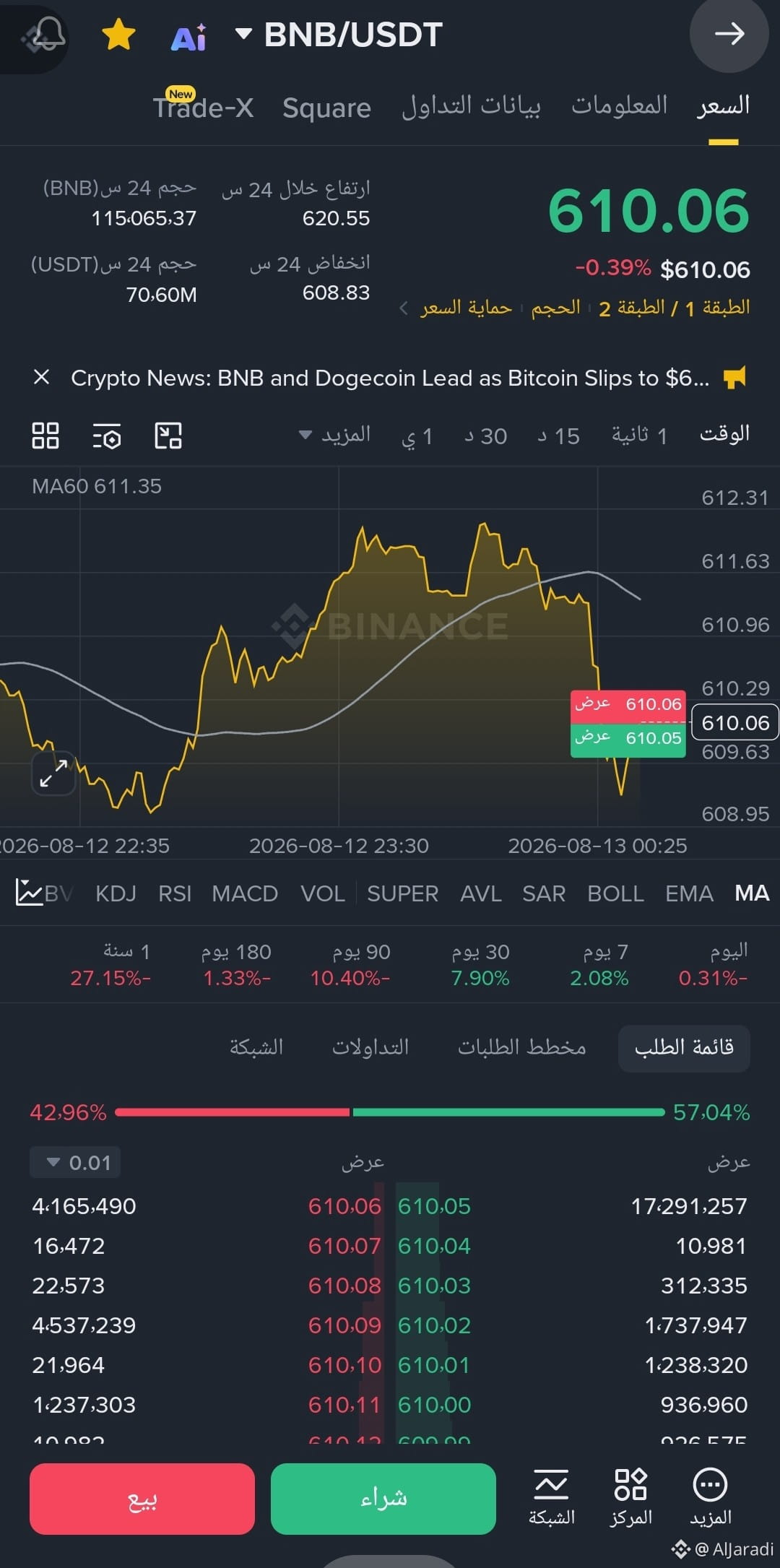Enable the KDJ indicator
Image resolution: width=780 pixels, height=1568 pixels.
click(116, 893)
